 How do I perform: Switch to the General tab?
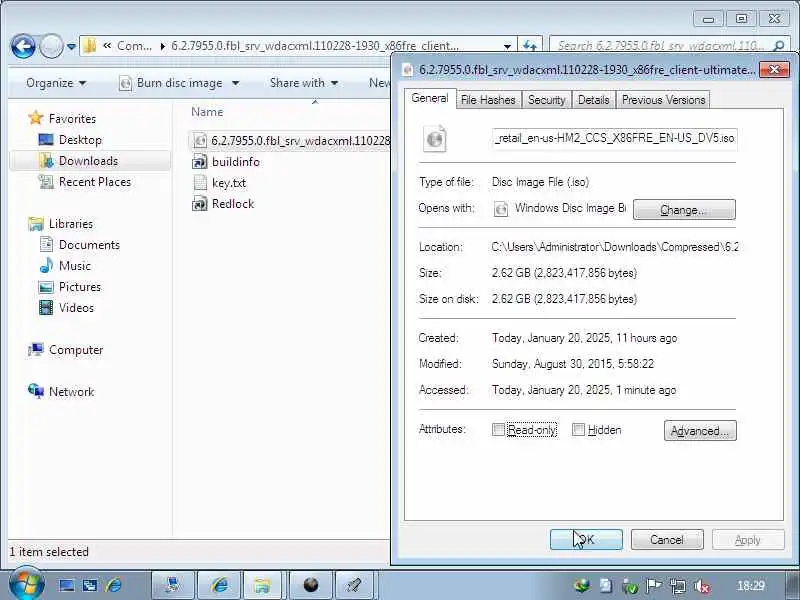pyautogui.click(x=430, y=98)
